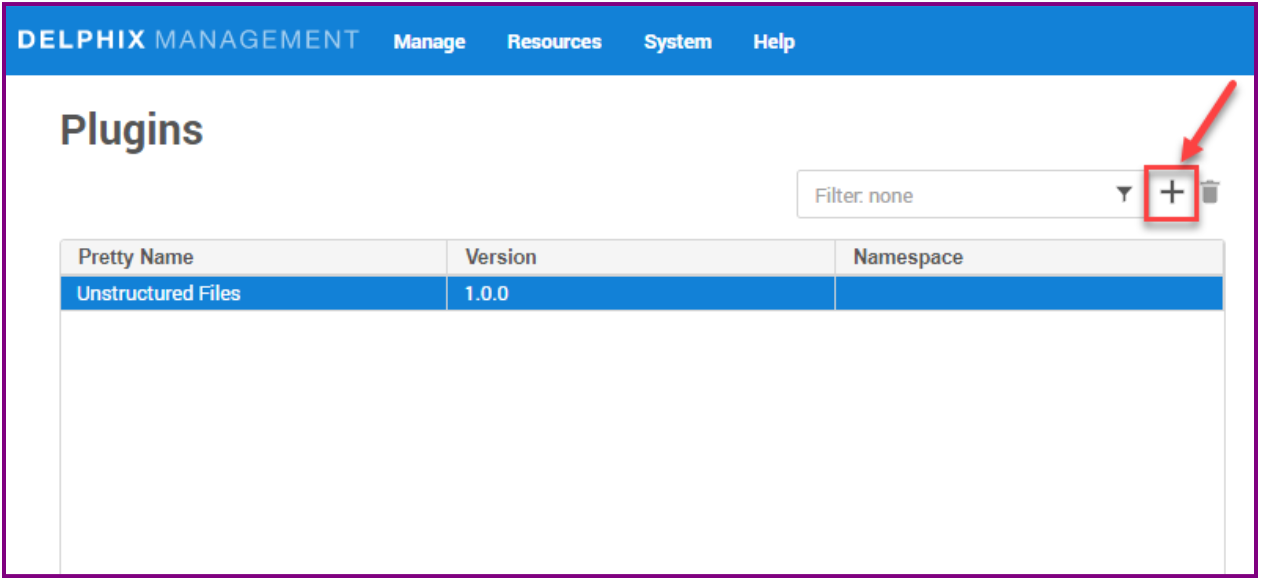Sort by the Version column header
Viewport: 1262px width, 578px height.
click(501, 257)
